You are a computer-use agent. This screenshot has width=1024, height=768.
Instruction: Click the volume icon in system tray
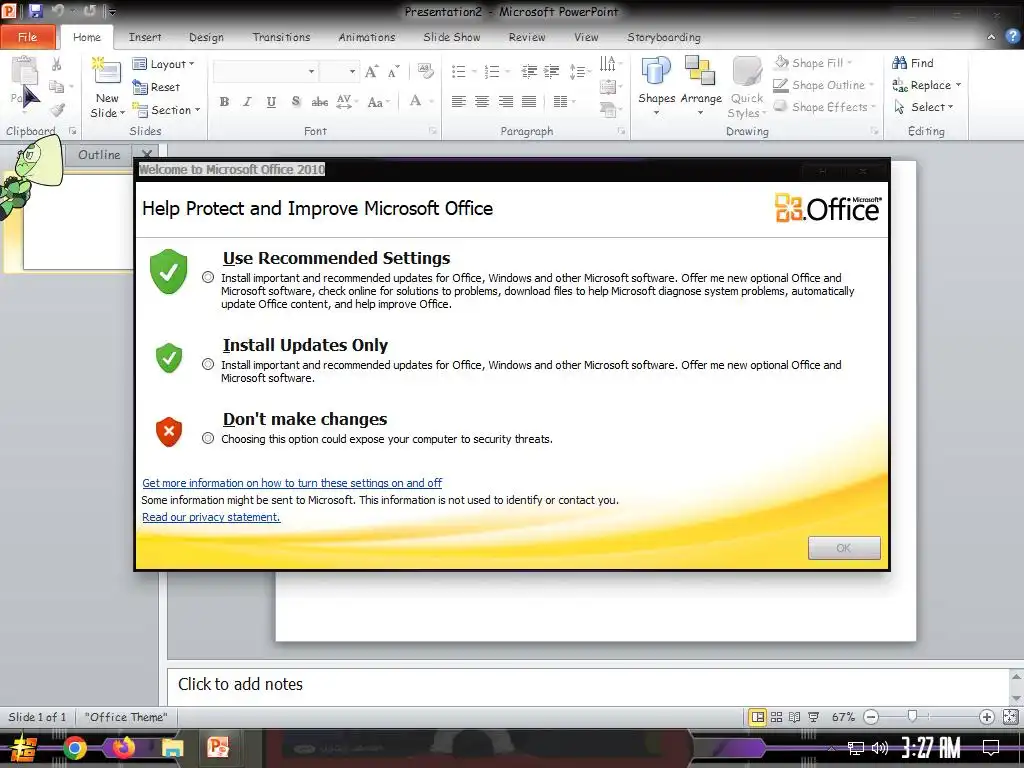(x=880, y=748)
